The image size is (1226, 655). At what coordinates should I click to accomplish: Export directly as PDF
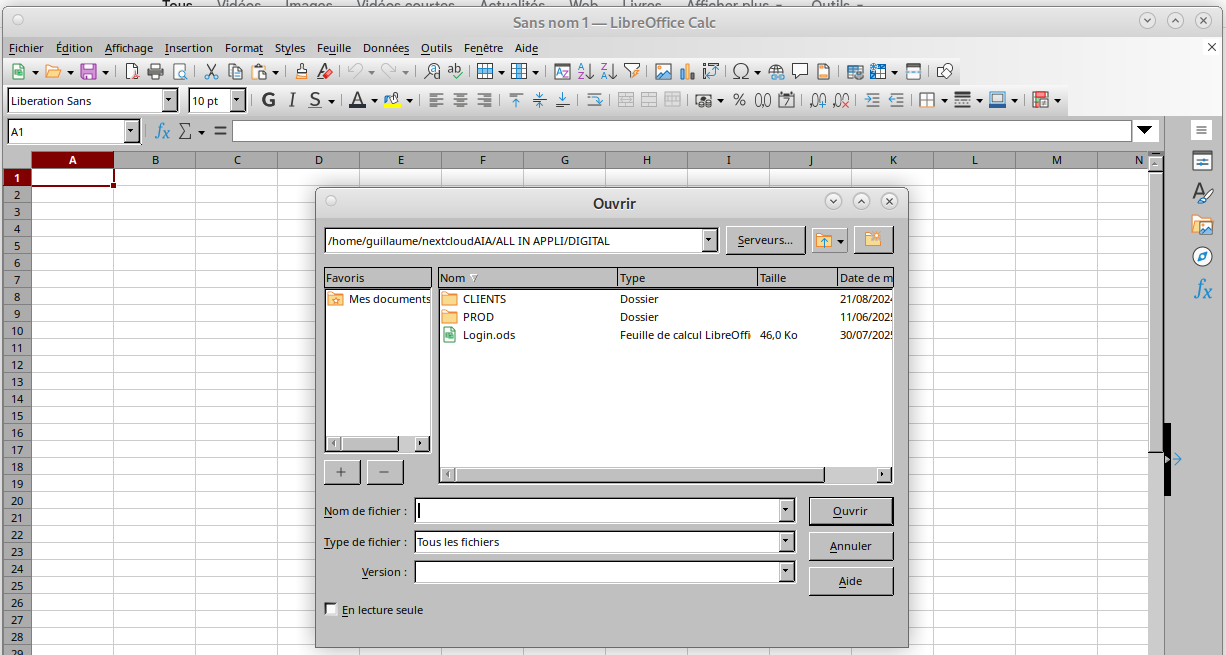tap(132, 72)
